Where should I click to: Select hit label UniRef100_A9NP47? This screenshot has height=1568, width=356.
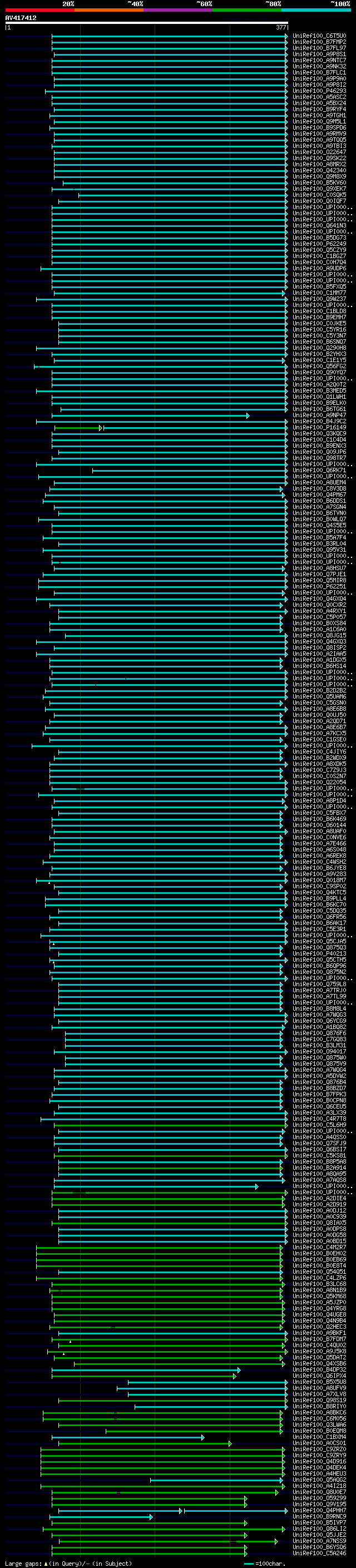click(319, 415)
